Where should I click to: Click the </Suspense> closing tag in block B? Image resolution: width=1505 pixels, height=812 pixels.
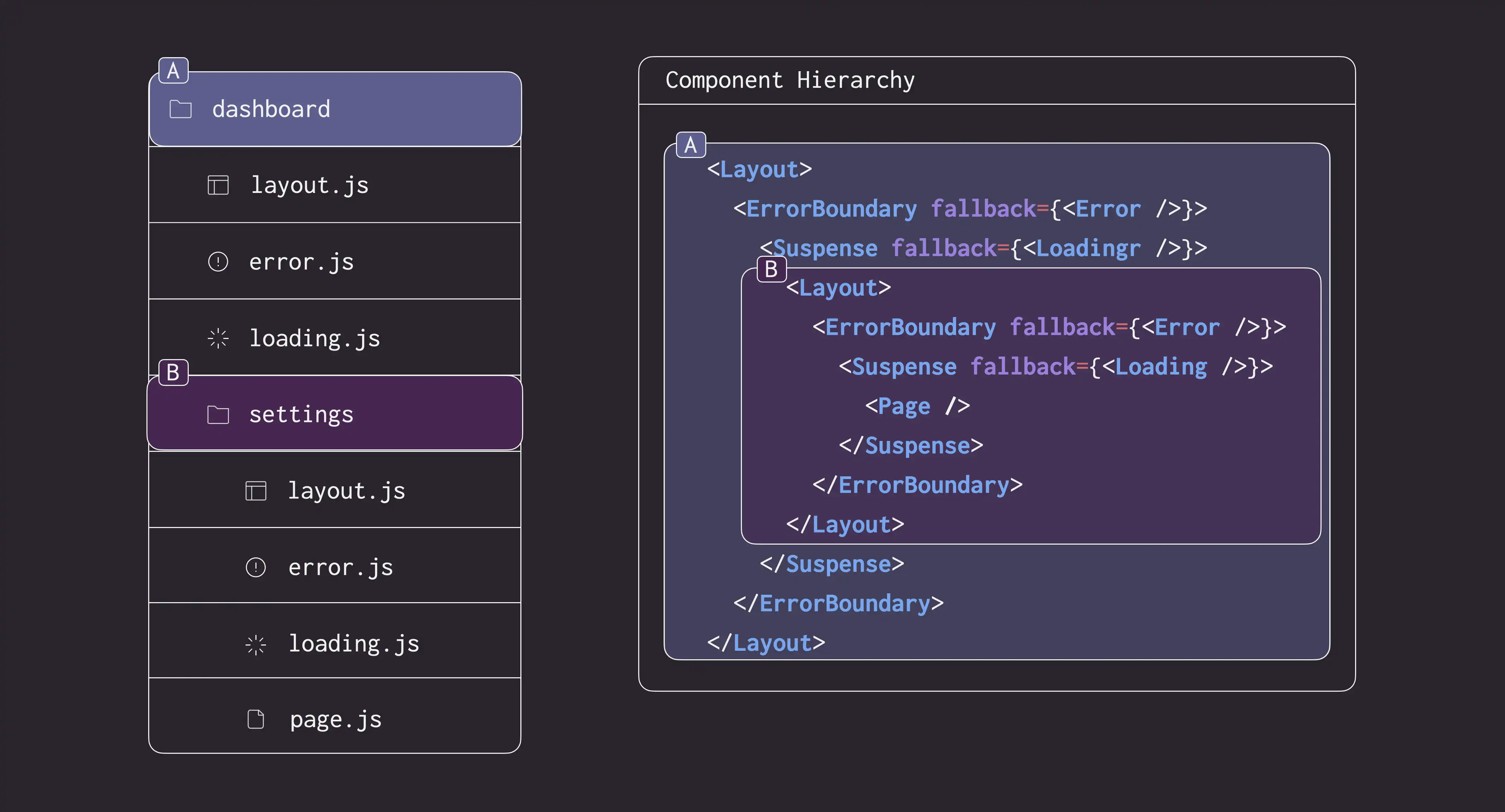pos(911,446)
